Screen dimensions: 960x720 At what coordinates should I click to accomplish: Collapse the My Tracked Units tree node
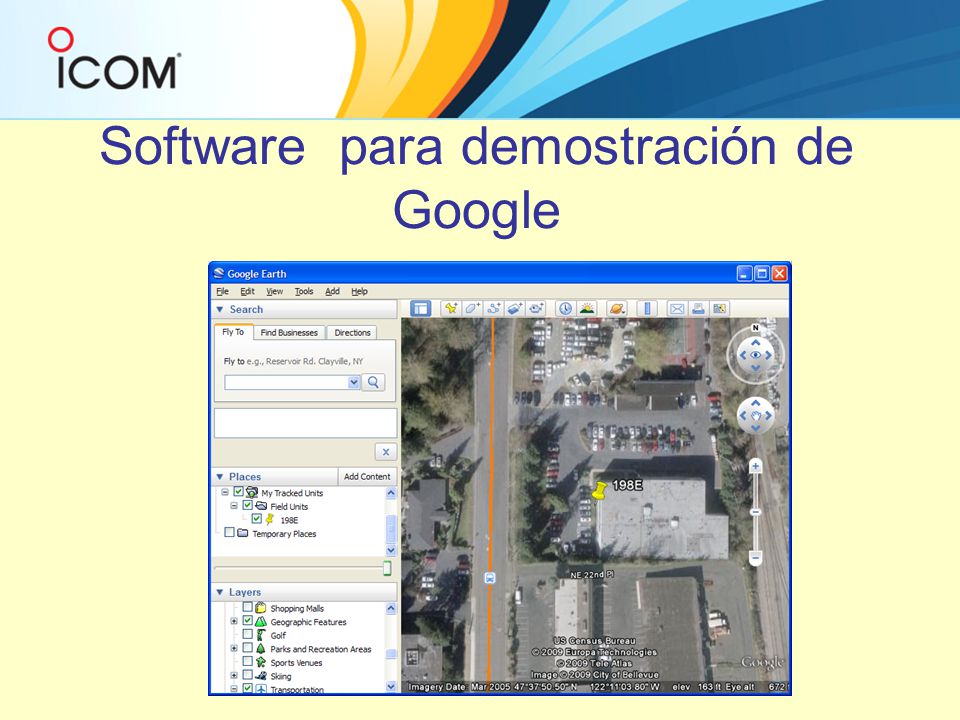pyautogui.click(x=225, y=492)
